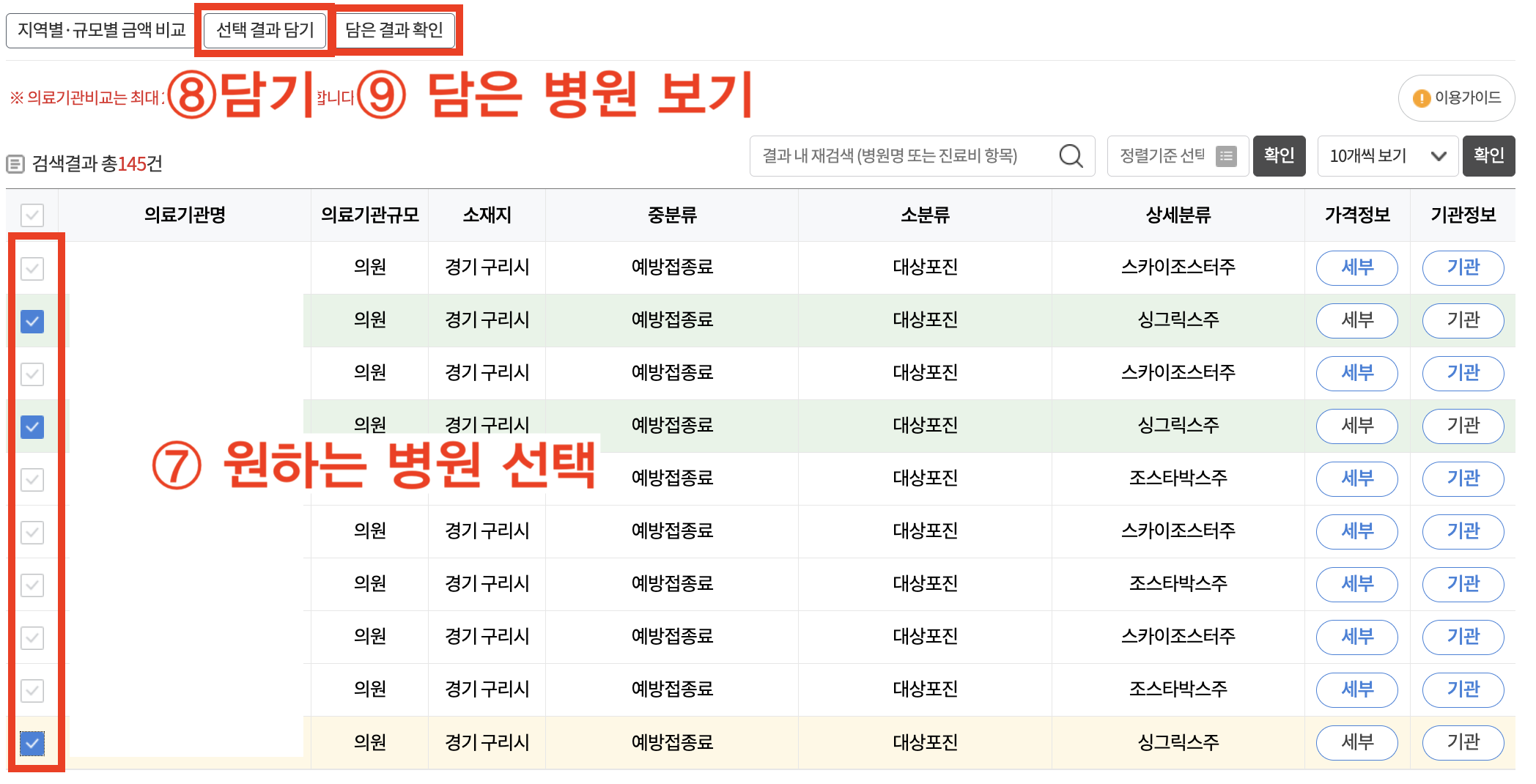
Task: Open 지역별·규모별 금액 비교 tab
Action: coord(101,30)
